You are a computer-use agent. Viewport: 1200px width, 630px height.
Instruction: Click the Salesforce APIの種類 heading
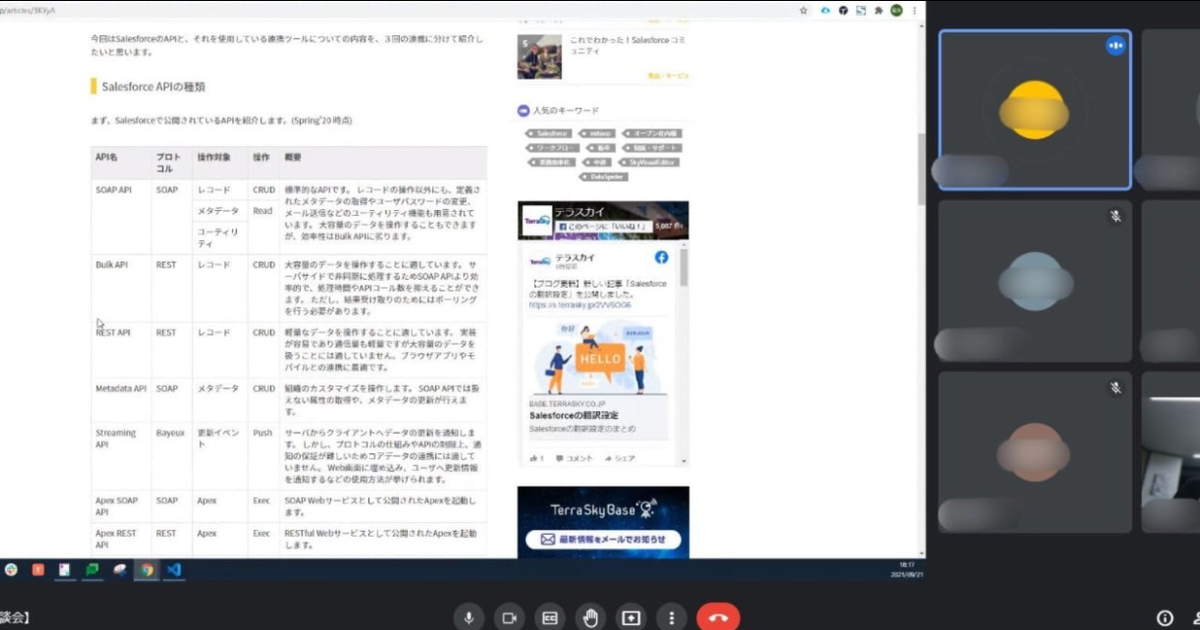154,87
